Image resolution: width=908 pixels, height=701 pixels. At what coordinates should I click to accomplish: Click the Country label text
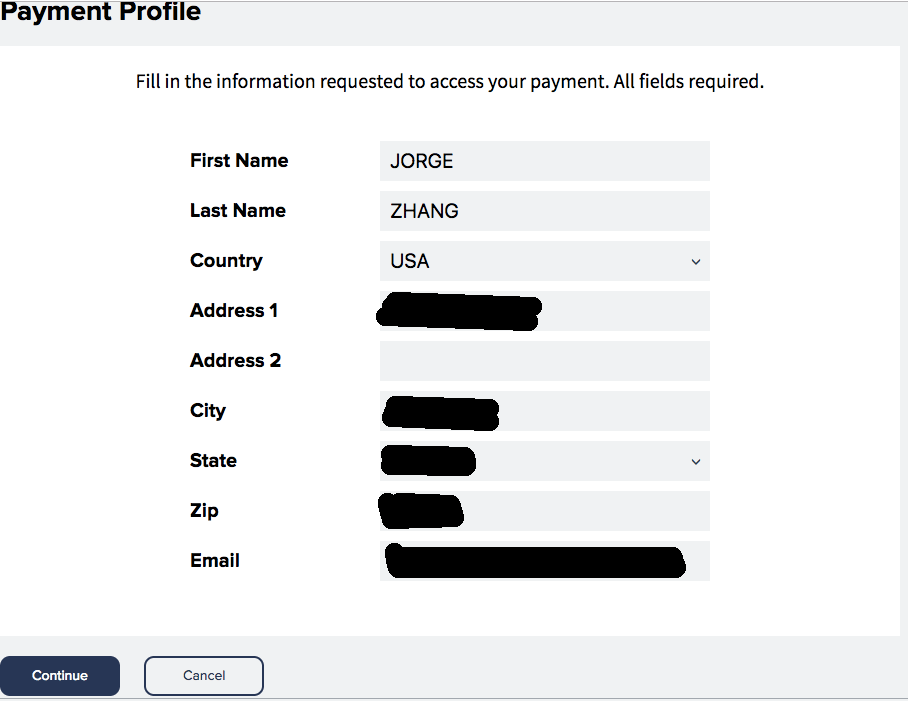tap(226, 260)
